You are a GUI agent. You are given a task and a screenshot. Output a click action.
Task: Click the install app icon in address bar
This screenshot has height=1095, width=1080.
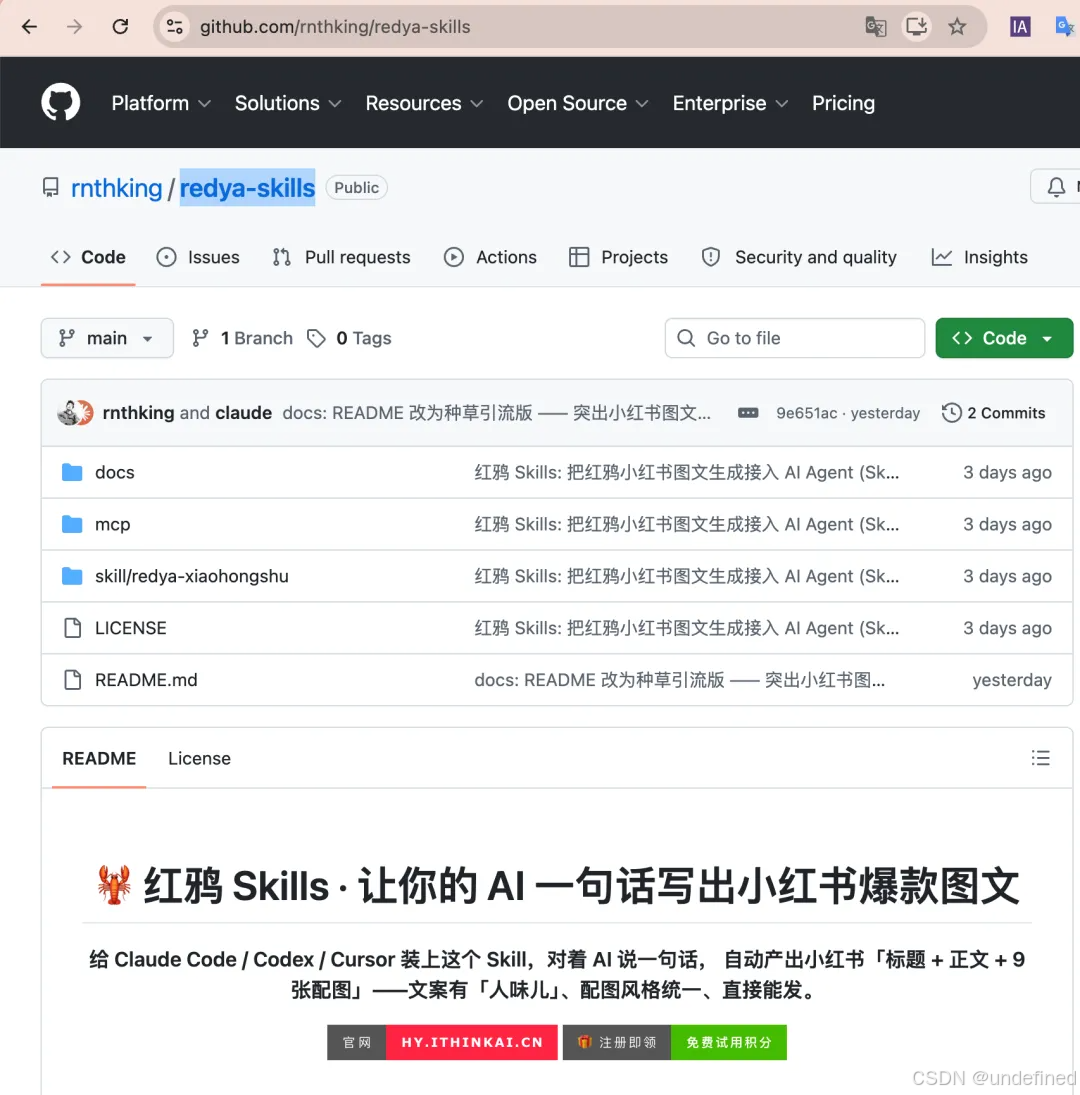pos(916,27)
